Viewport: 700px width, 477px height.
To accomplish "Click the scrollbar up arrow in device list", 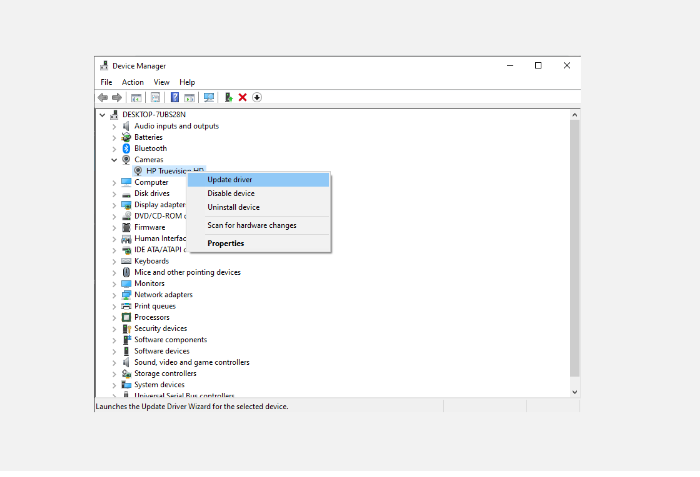I will (575, 115).
